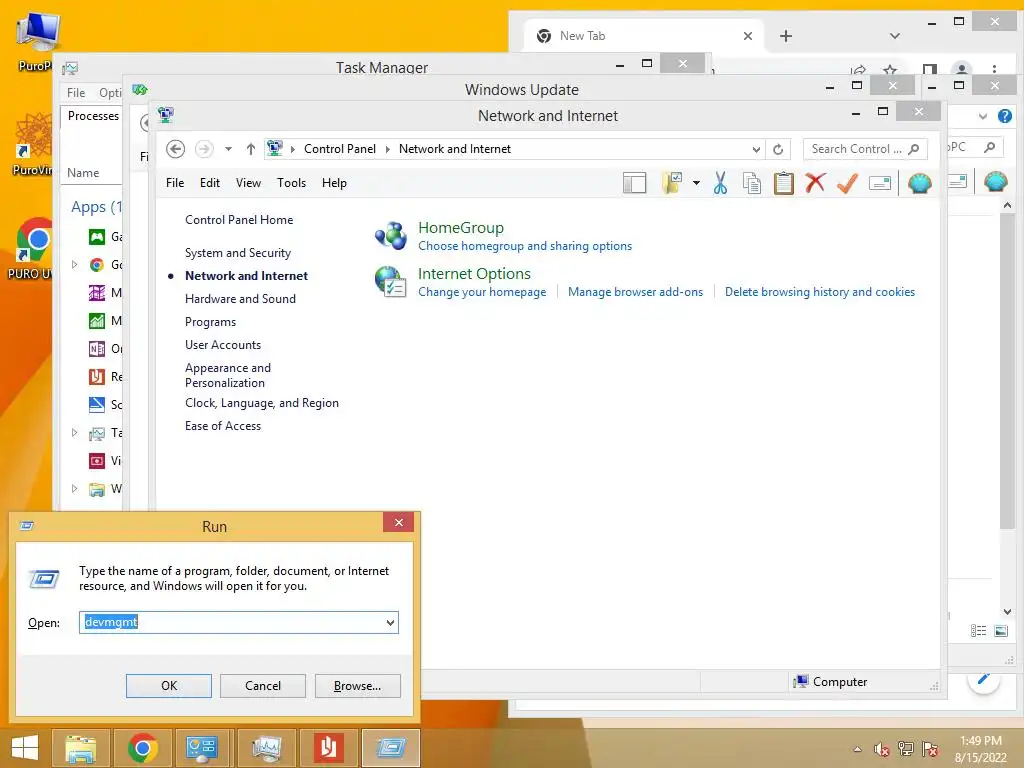Expand the Task Manager process row arrow
Image resolution: width=1024 pixels, height=768 pixels.
(74, 432)
